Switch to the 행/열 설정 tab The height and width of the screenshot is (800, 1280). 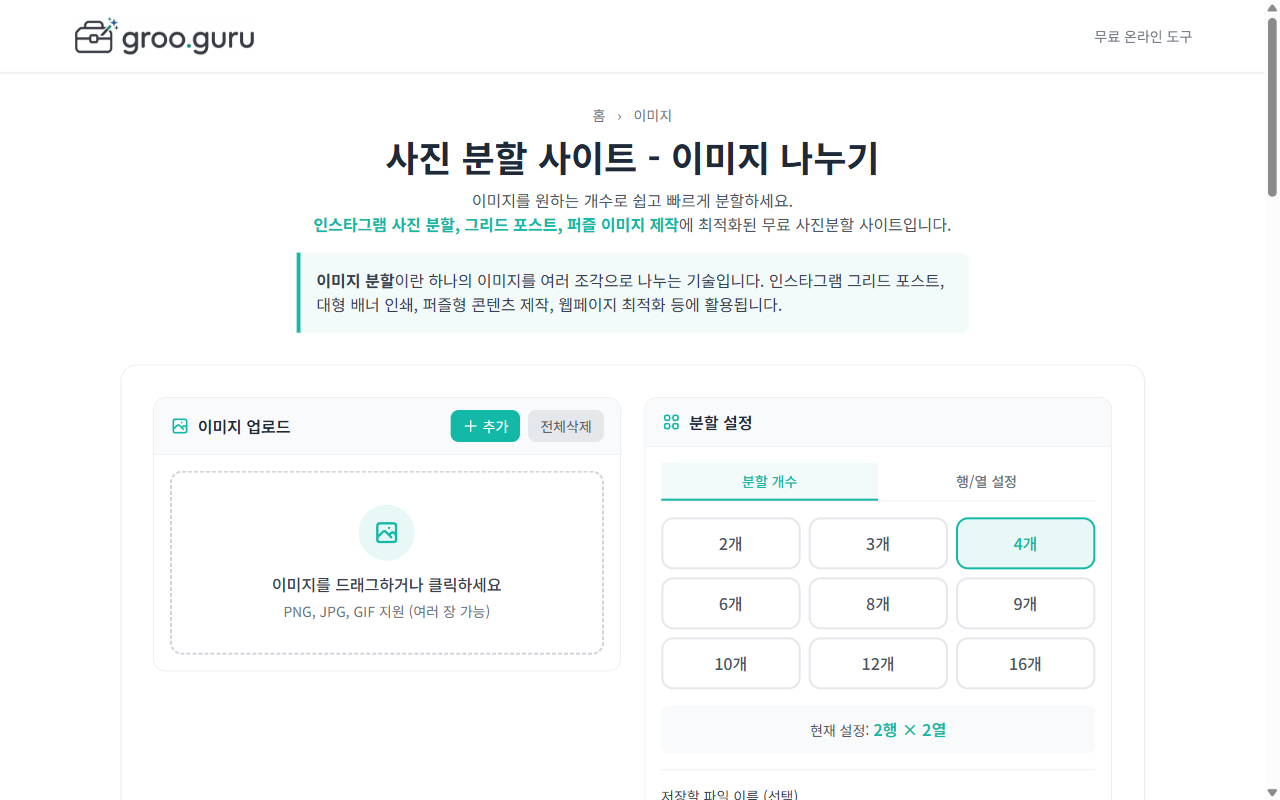988,481
